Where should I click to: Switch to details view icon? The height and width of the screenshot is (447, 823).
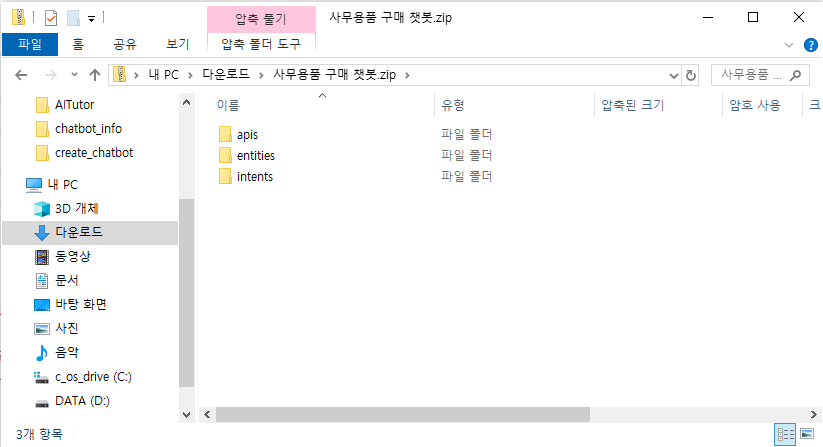point(785,434)
